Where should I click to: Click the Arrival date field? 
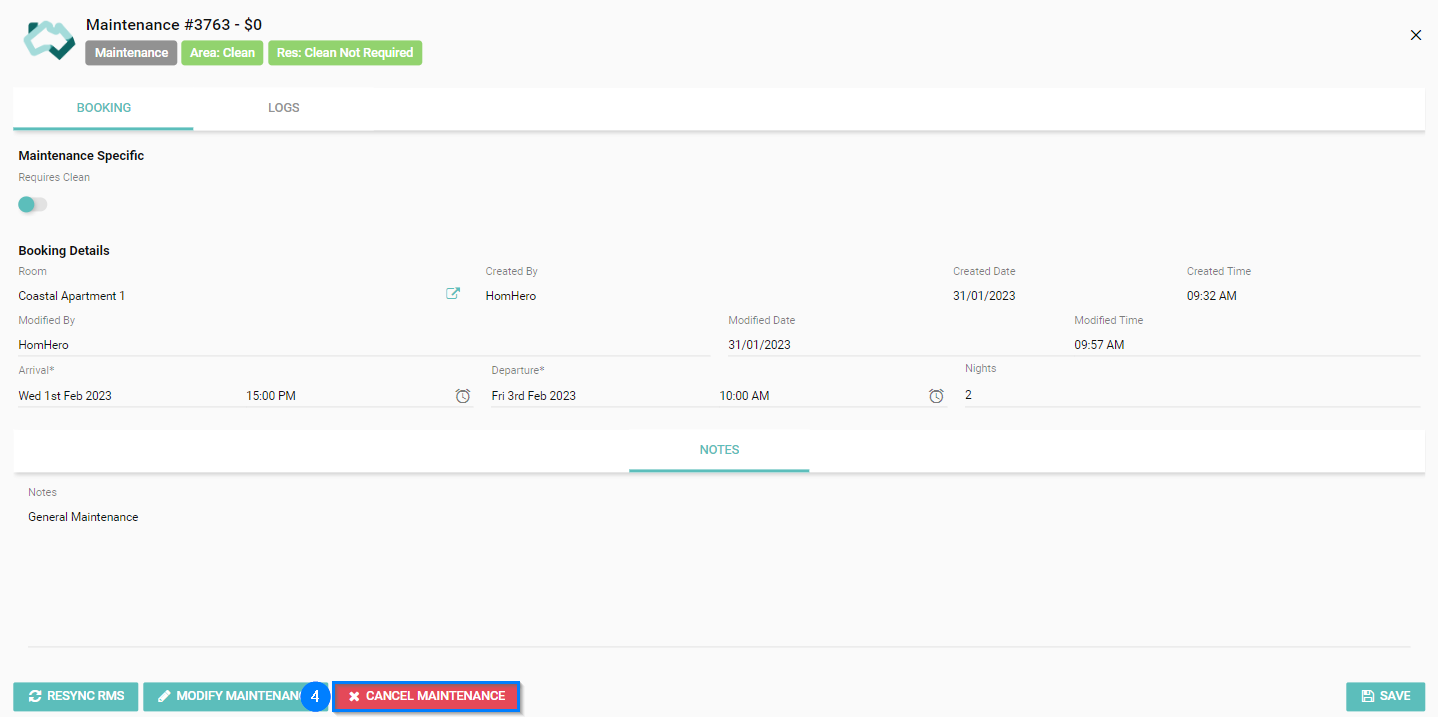click(120, 396)
